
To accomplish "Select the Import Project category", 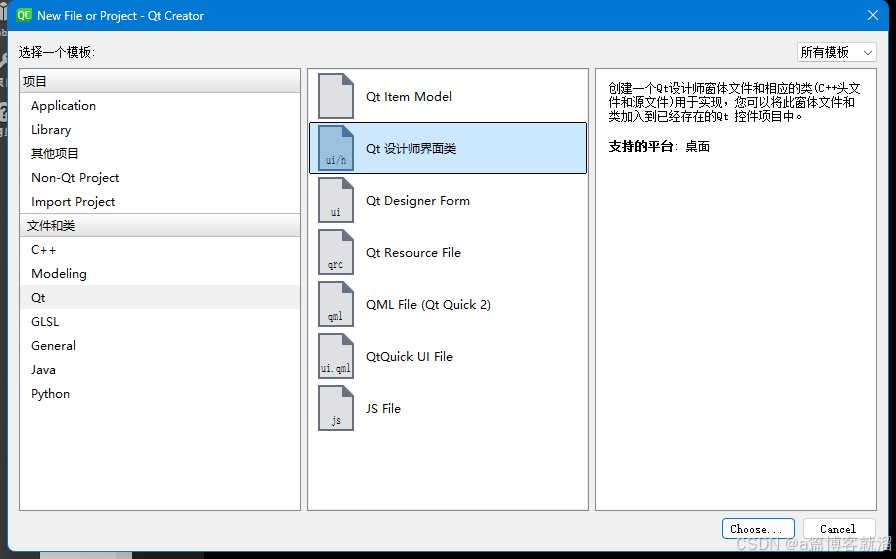I will (x=160, y=202).
